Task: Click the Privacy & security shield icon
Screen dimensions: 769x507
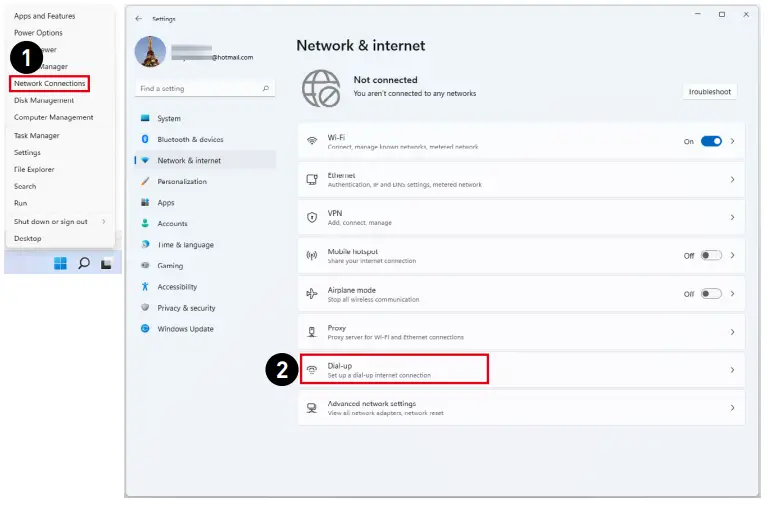Action: pos(145,308)
